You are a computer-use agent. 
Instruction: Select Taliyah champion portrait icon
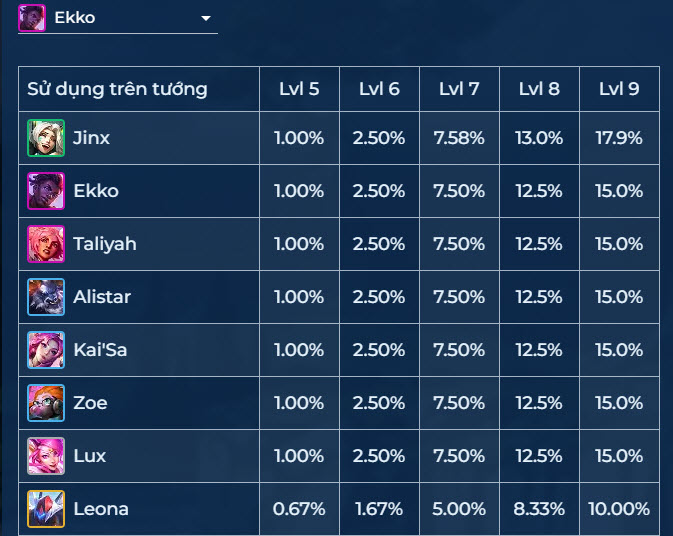click(x=46, y=244)
